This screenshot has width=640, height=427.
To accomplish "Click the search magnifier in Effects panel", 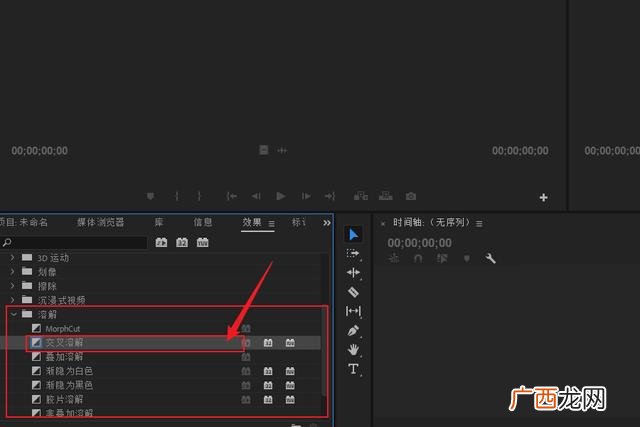I will pos(7,242).
